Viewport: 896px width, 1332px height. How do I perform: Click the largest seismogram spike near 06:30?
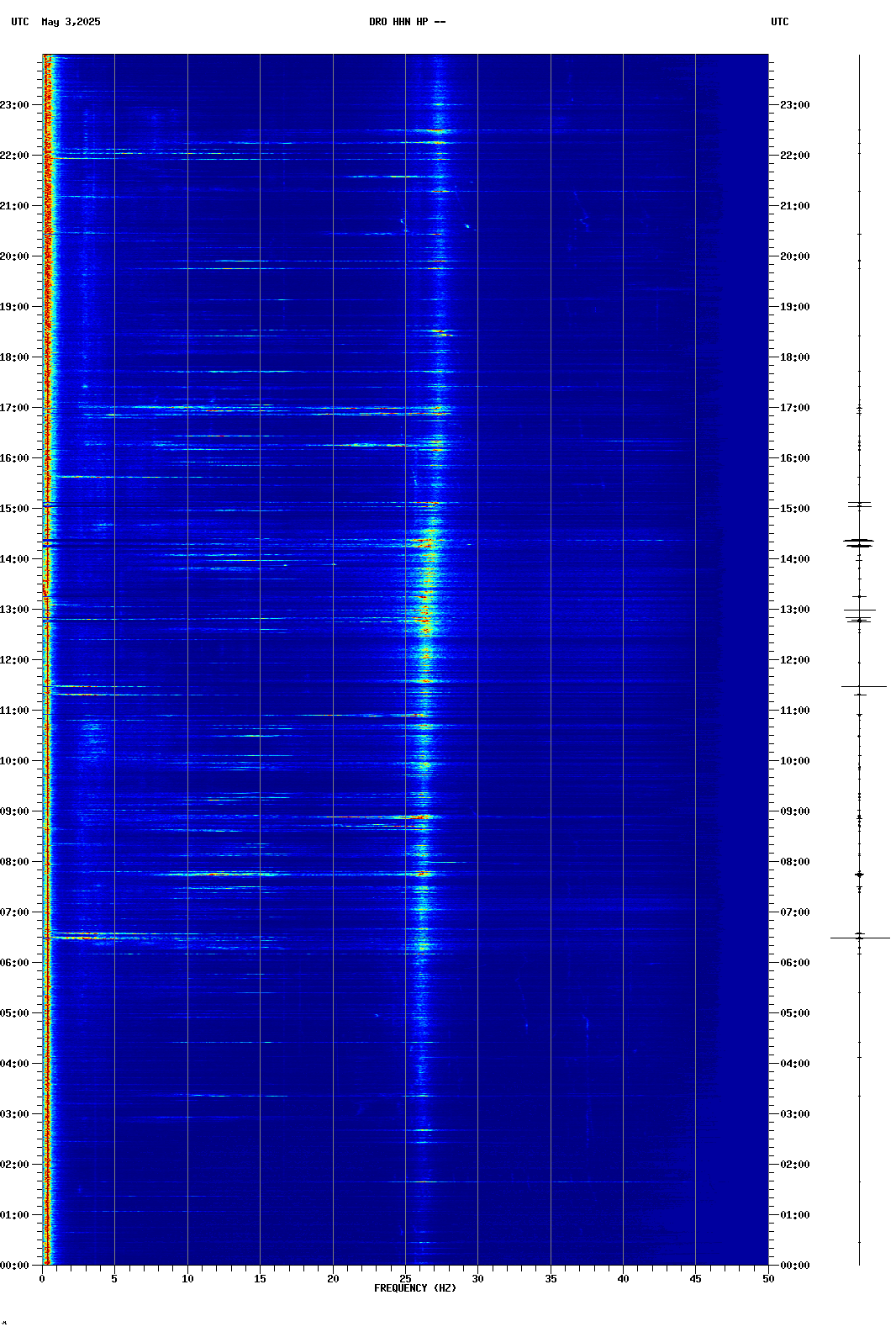click(x=860, y=938)
